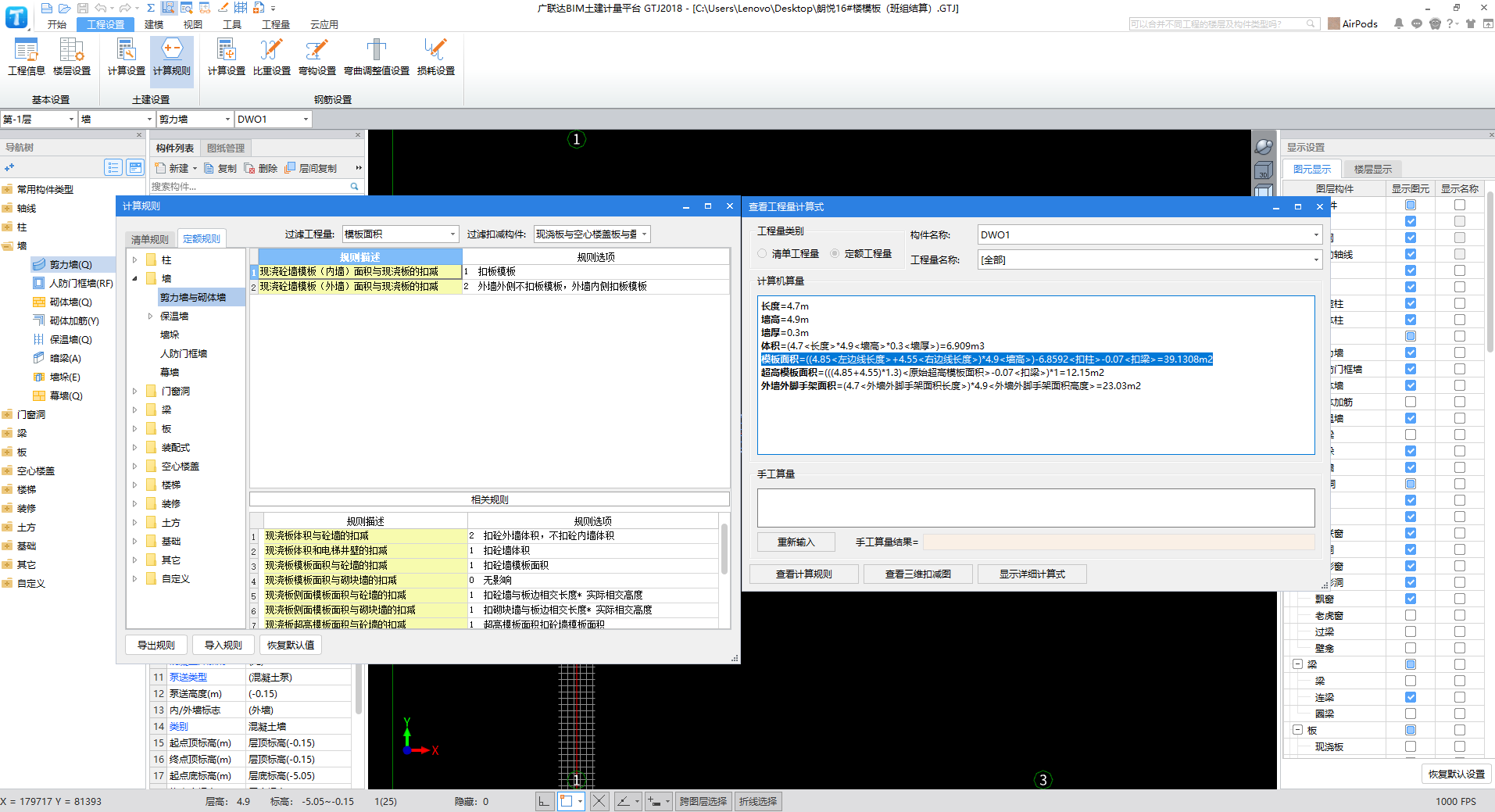Toggle 显示图元 checkbox for 壁龛 row
Viewport: 1495px width, 812px height.
coord(1410,648)
